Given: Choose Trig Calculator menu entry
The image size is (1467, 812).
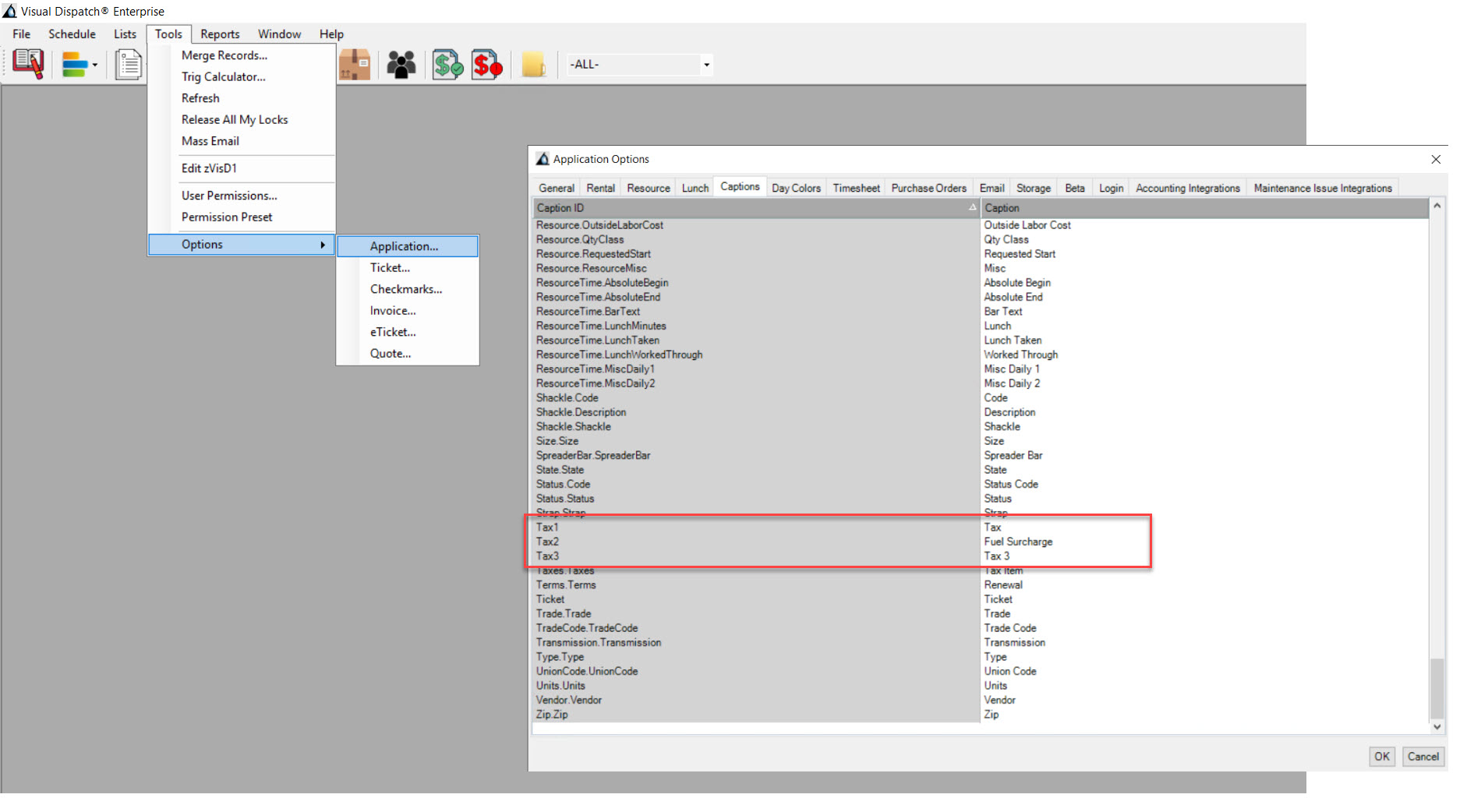Looking at the screenshot, I should click(x=242, y=76).
